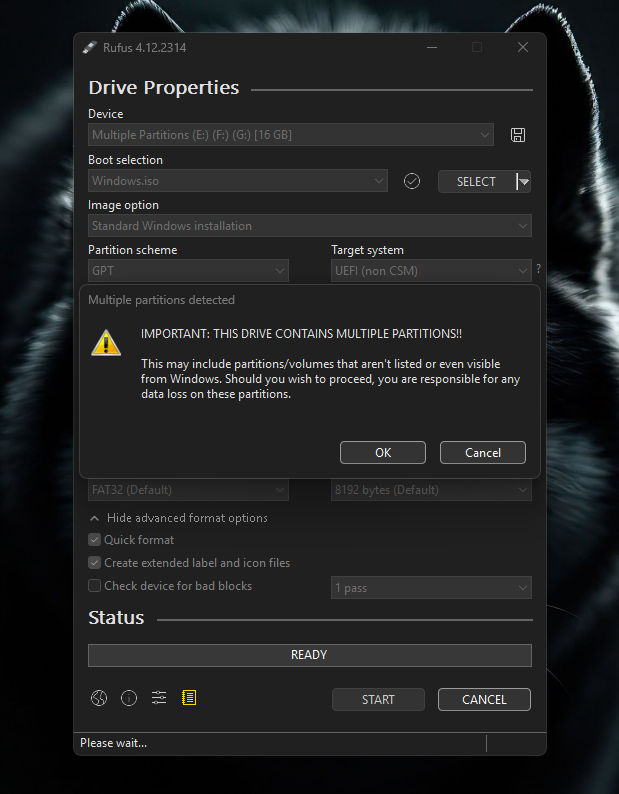Click the Target system question mark help
The width and height of the screenshot is (619, 794).
tap(538, 268)
